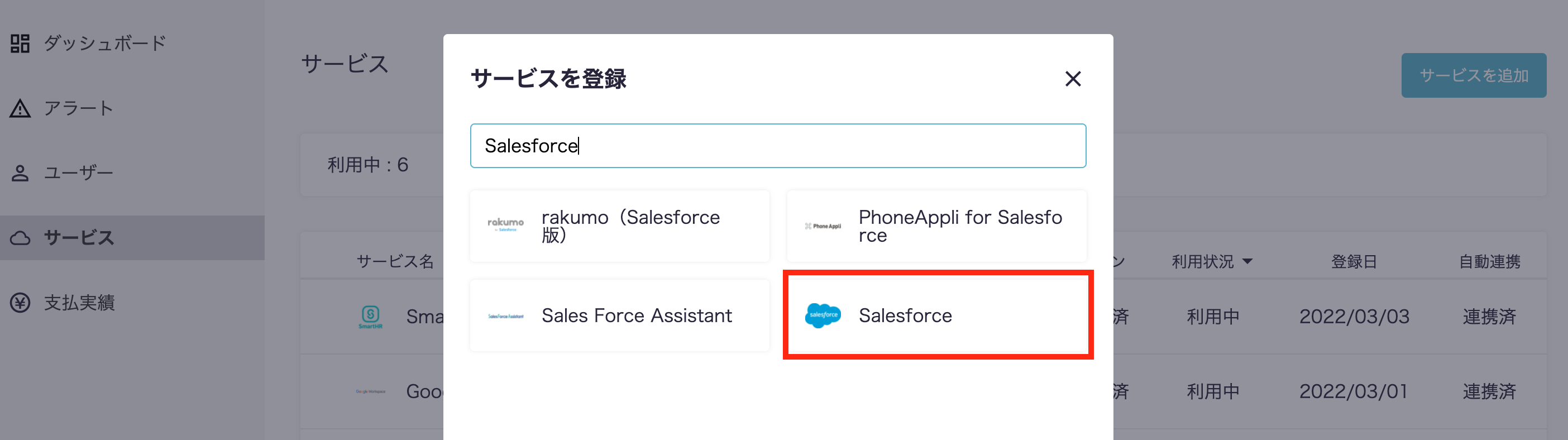1568x440 pixels.
Task: Click the service search text field
Action: click(777, 146)
